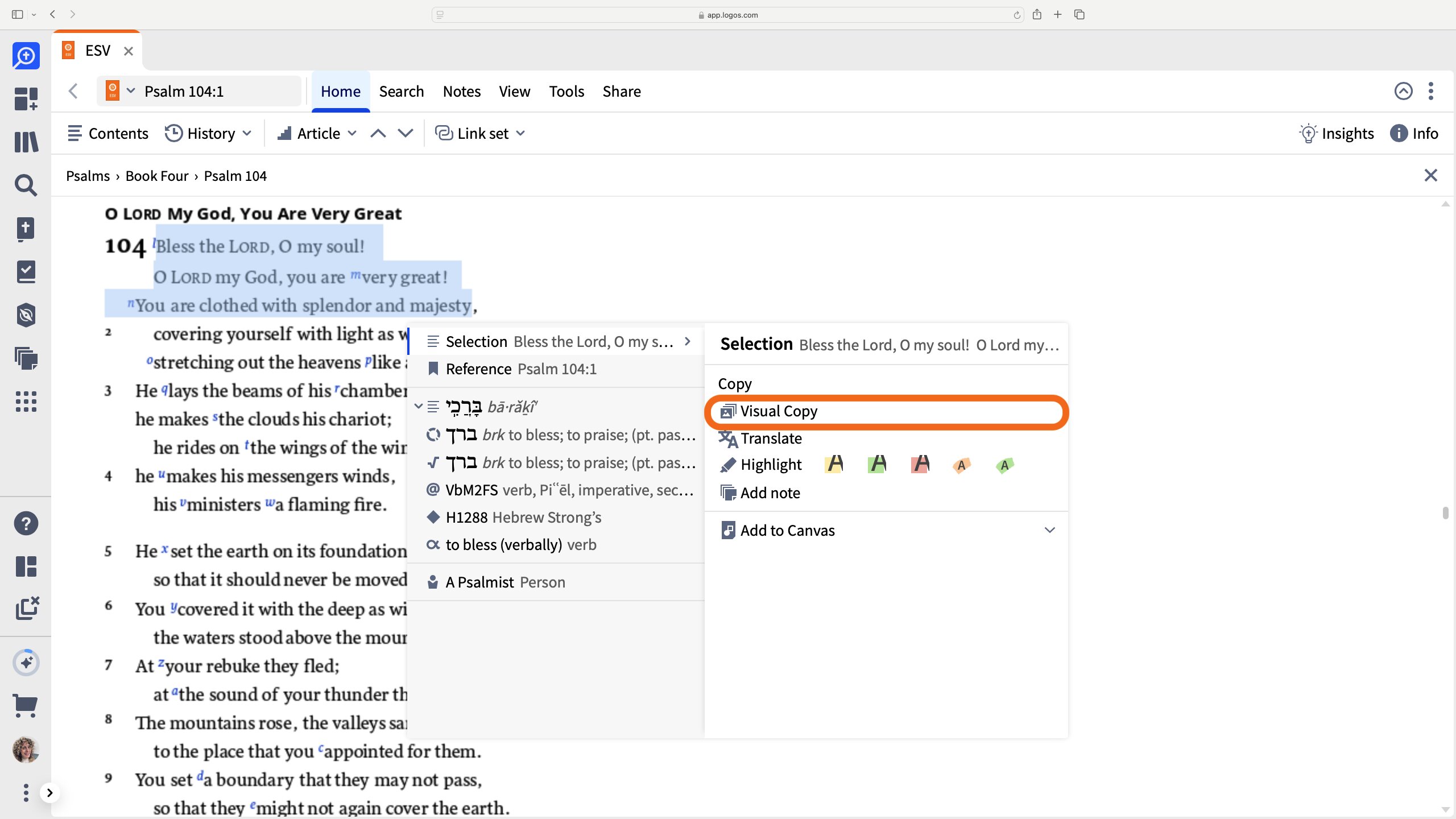Close the ESV tab

[129, 51]
